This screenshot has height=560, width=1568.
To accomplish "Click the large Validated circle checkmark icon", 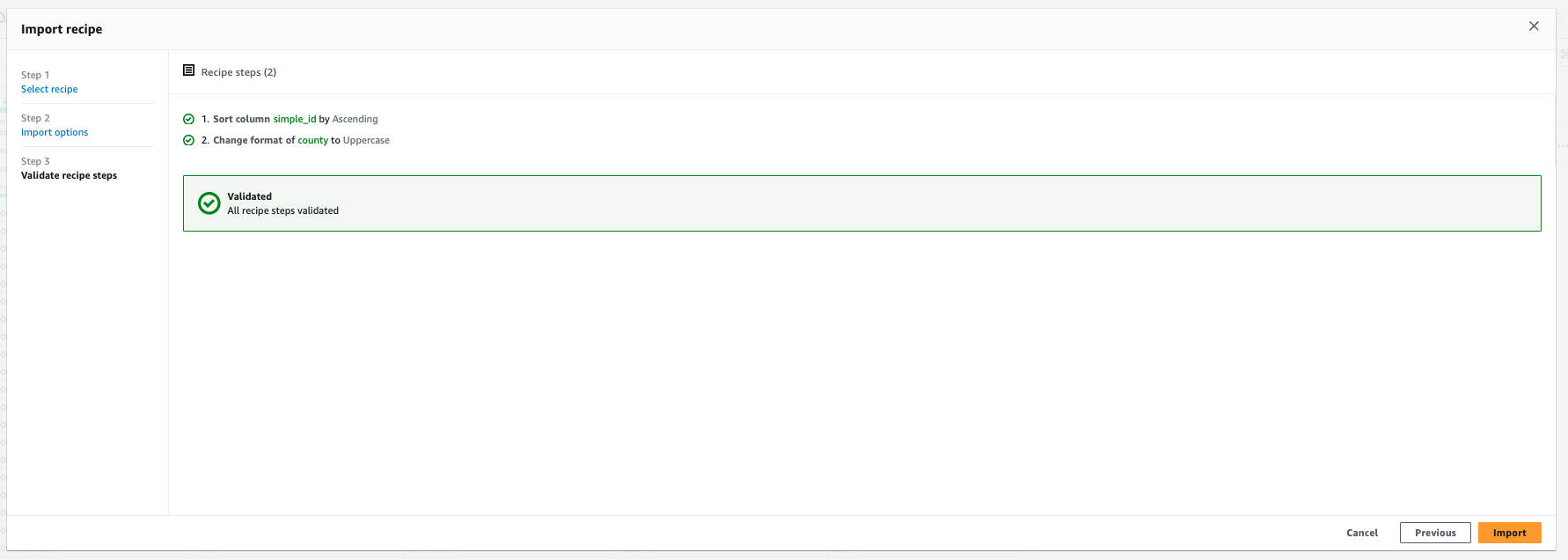I will (x=208, y=203).
